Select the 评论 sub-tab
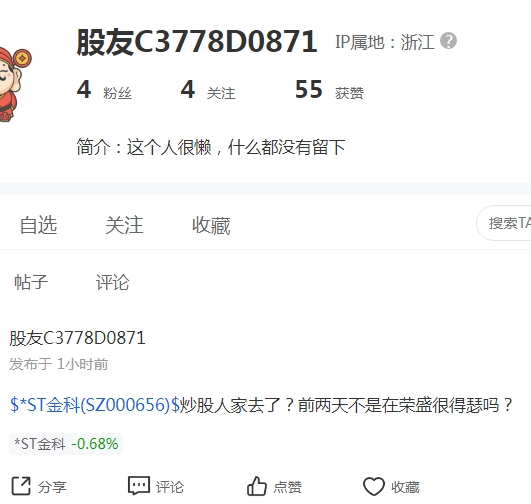 [112, 282]
